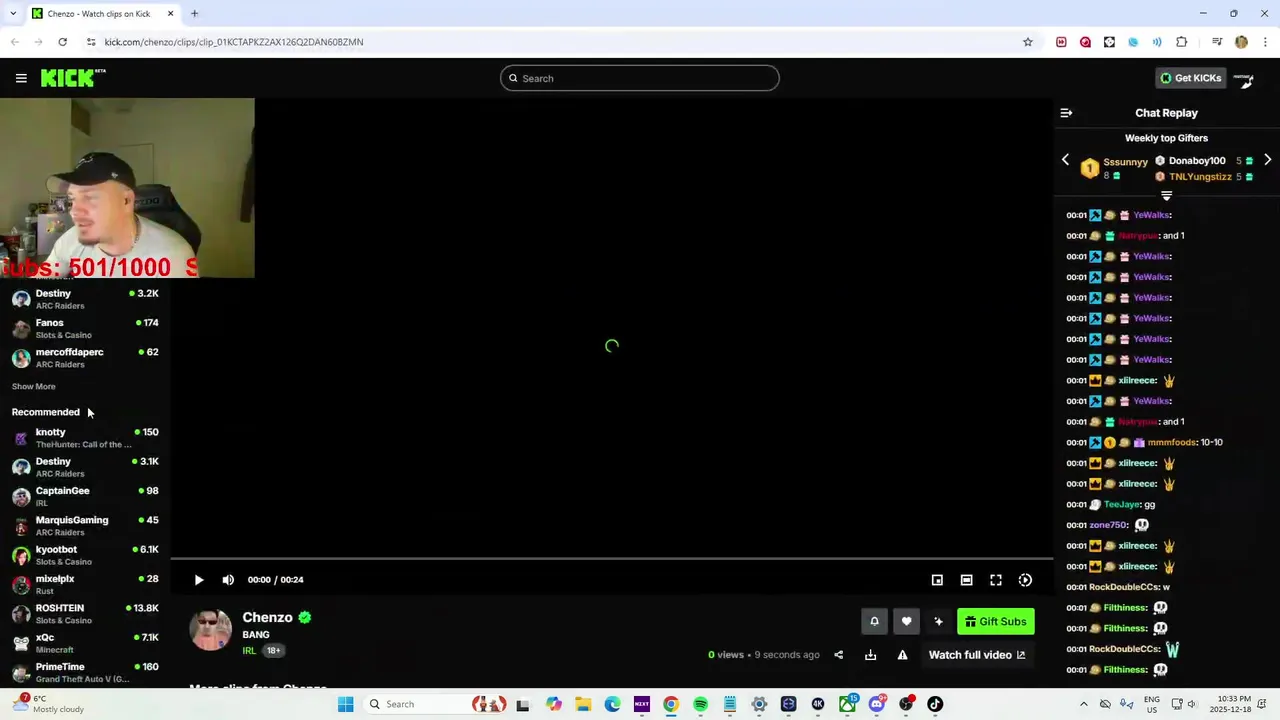Collapse the top gifters banner arrow

pyautogui.click(x=1166, y=196)
